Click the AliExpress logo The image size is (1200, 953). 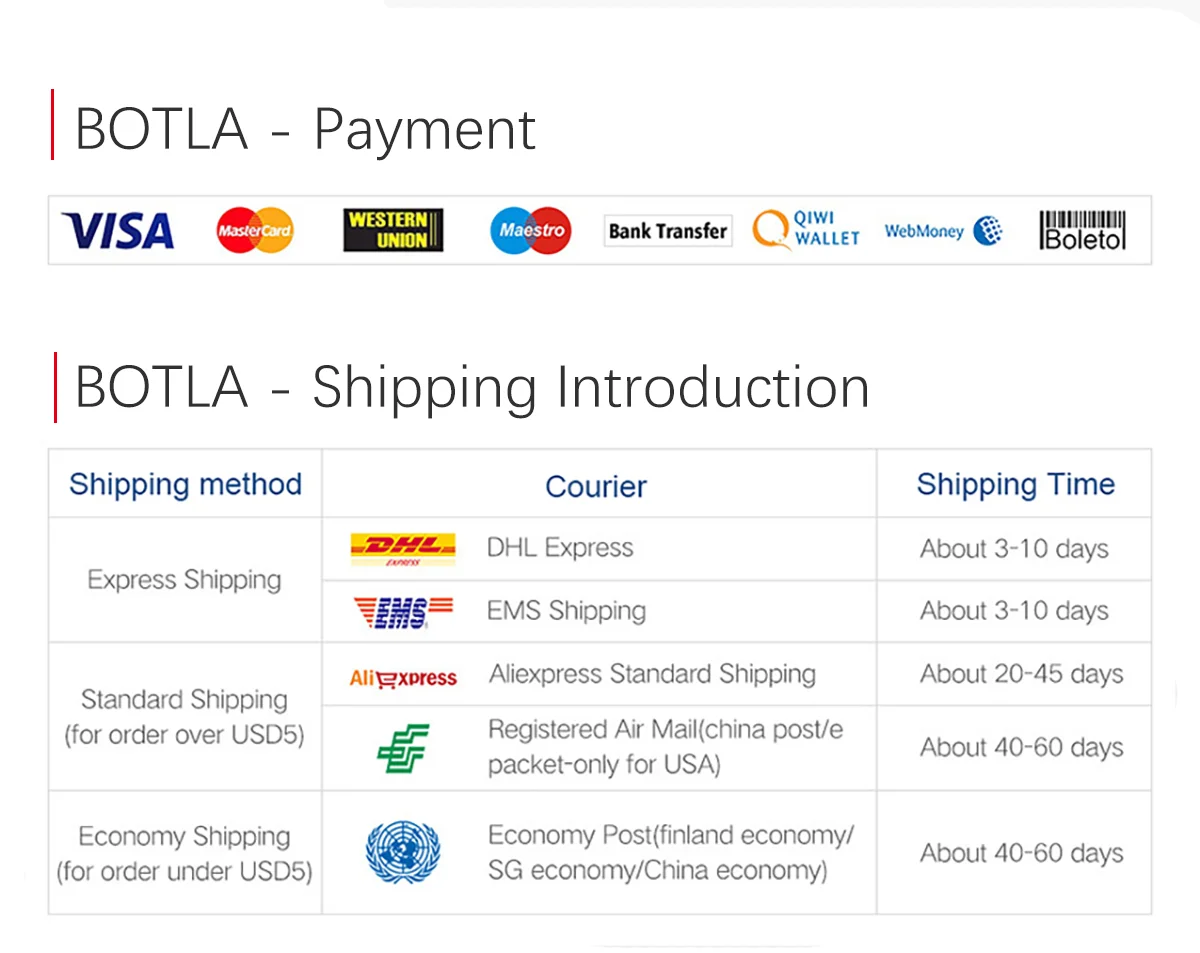403,678
